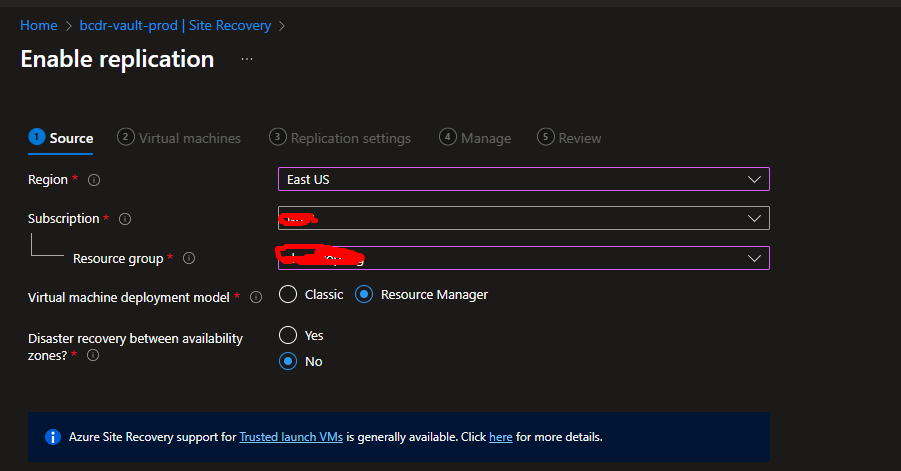Switch to the Replication settings tab
This screenshot has height=471, width=901.
[x=350, y=138]
